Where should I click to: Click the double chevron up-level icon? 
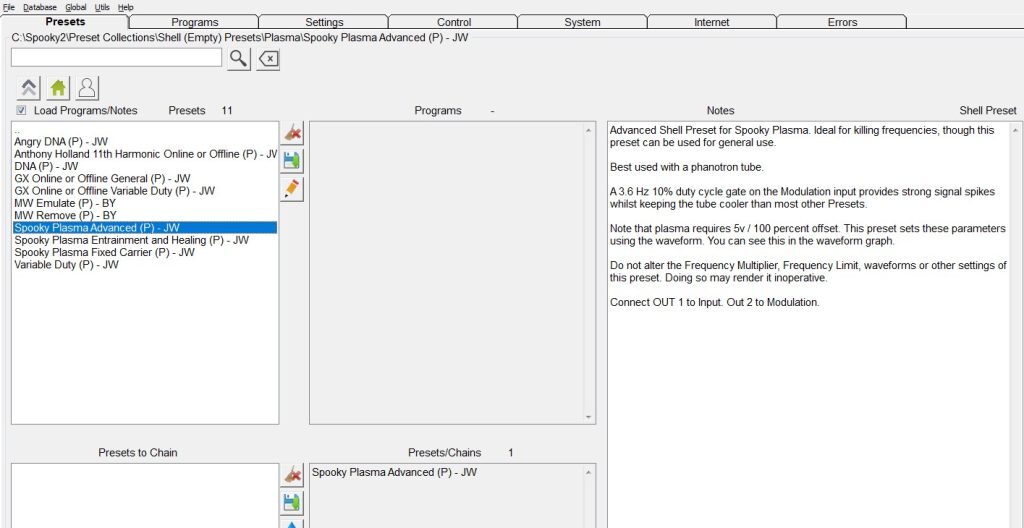[29, 88]
